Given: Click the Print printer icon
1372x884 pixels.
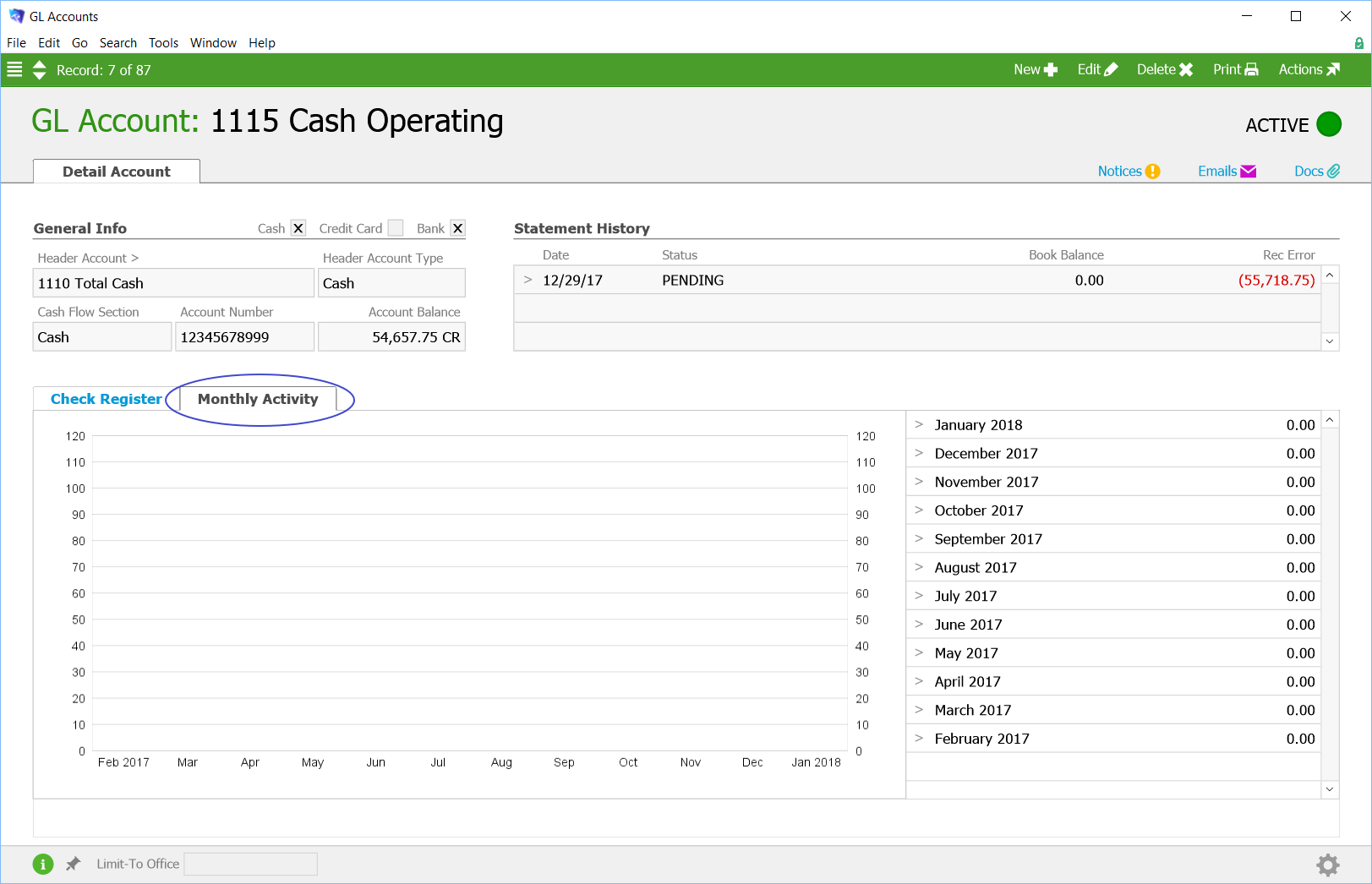Looking at the screenshot, I should tap(1251, 69).
